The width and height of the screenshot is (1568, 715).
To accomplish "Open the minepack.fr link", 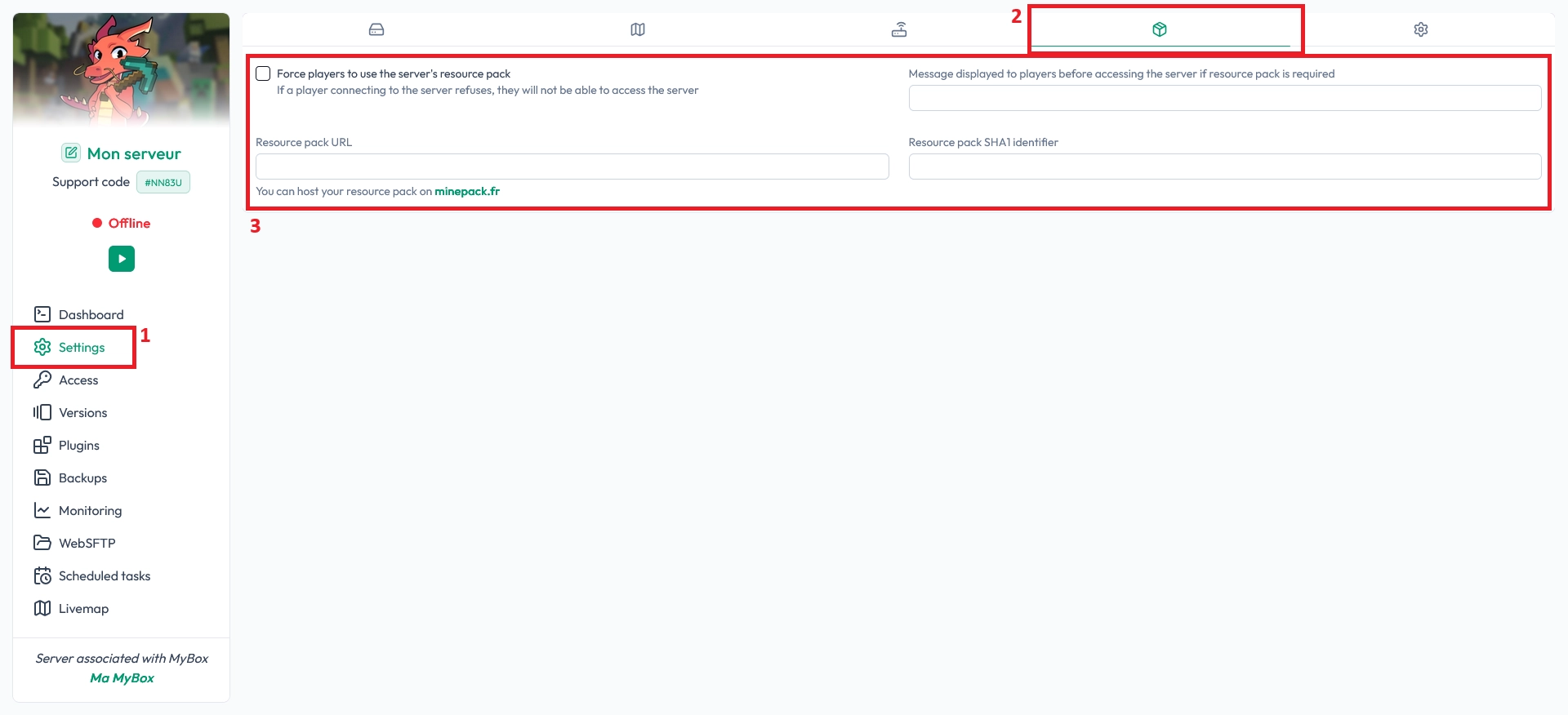I will coord(466,191).
